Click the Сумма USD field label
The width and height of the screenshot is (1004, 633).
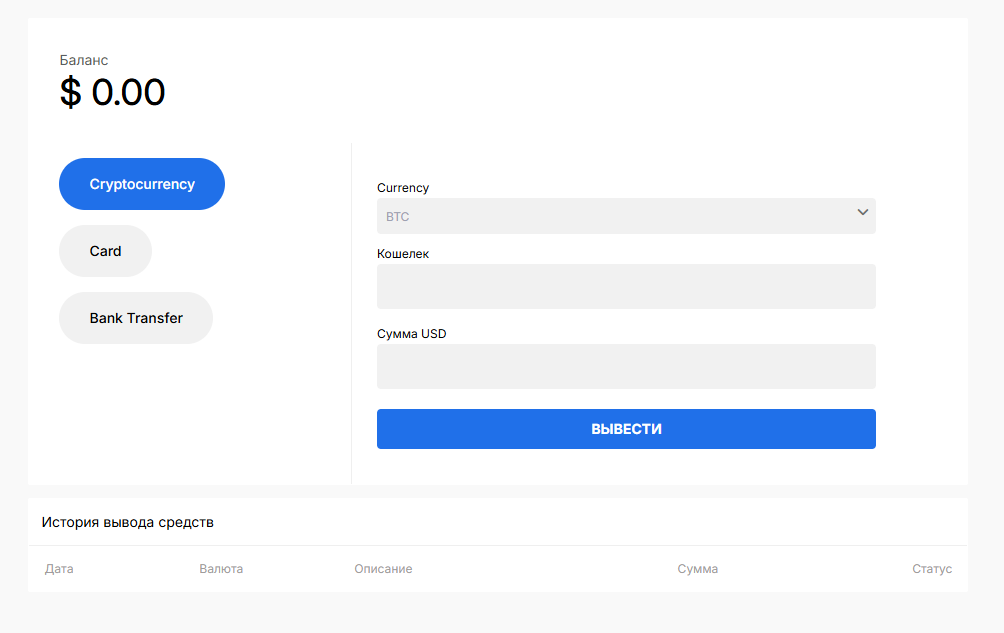click(412, 334)
